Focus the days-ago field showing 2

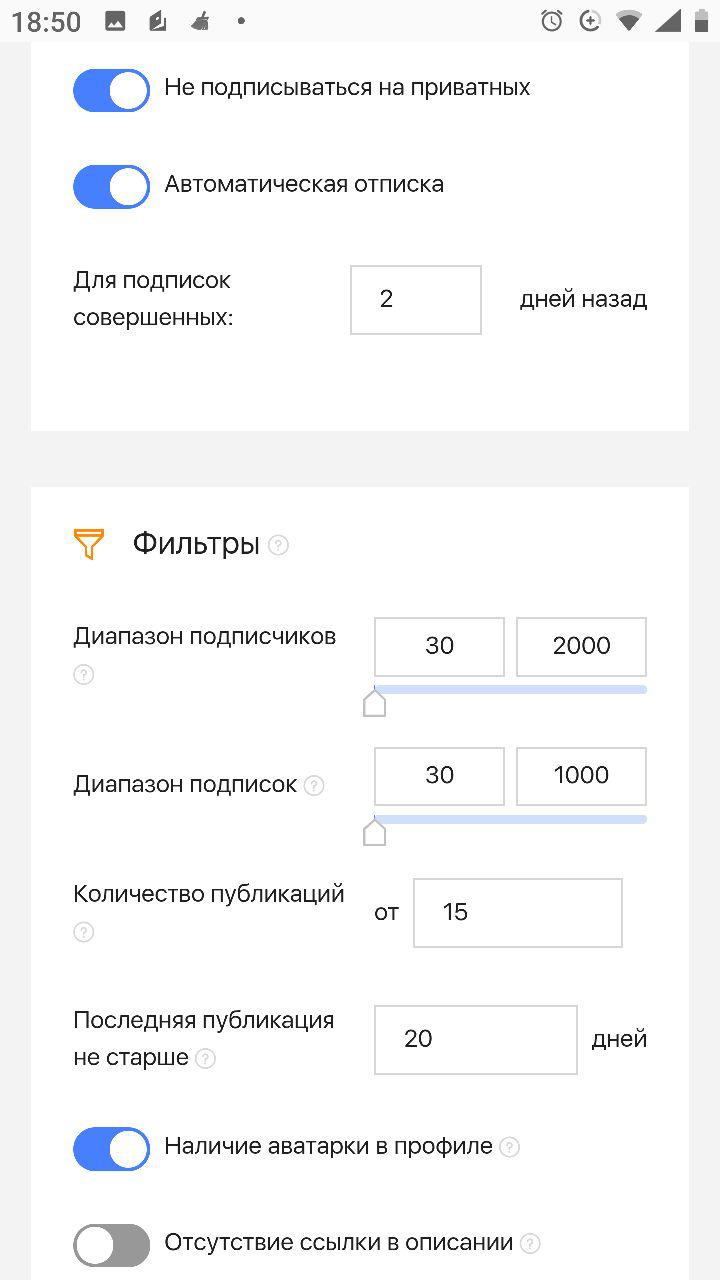click(x=415, y=300)
